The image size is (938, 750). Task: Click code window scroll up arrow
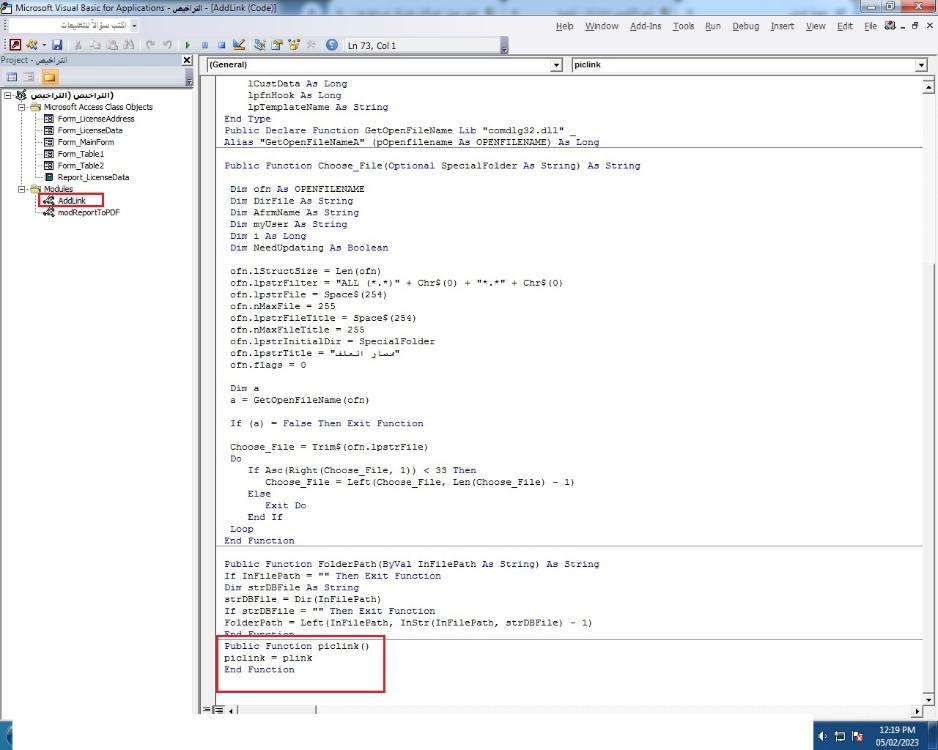click(928, 87)
